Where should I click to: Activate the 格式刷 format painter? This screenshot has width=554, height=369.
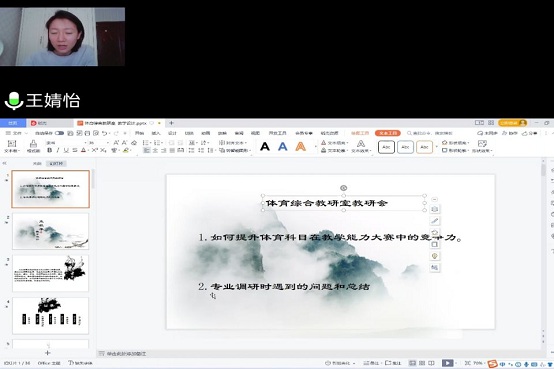click(33, 146)
